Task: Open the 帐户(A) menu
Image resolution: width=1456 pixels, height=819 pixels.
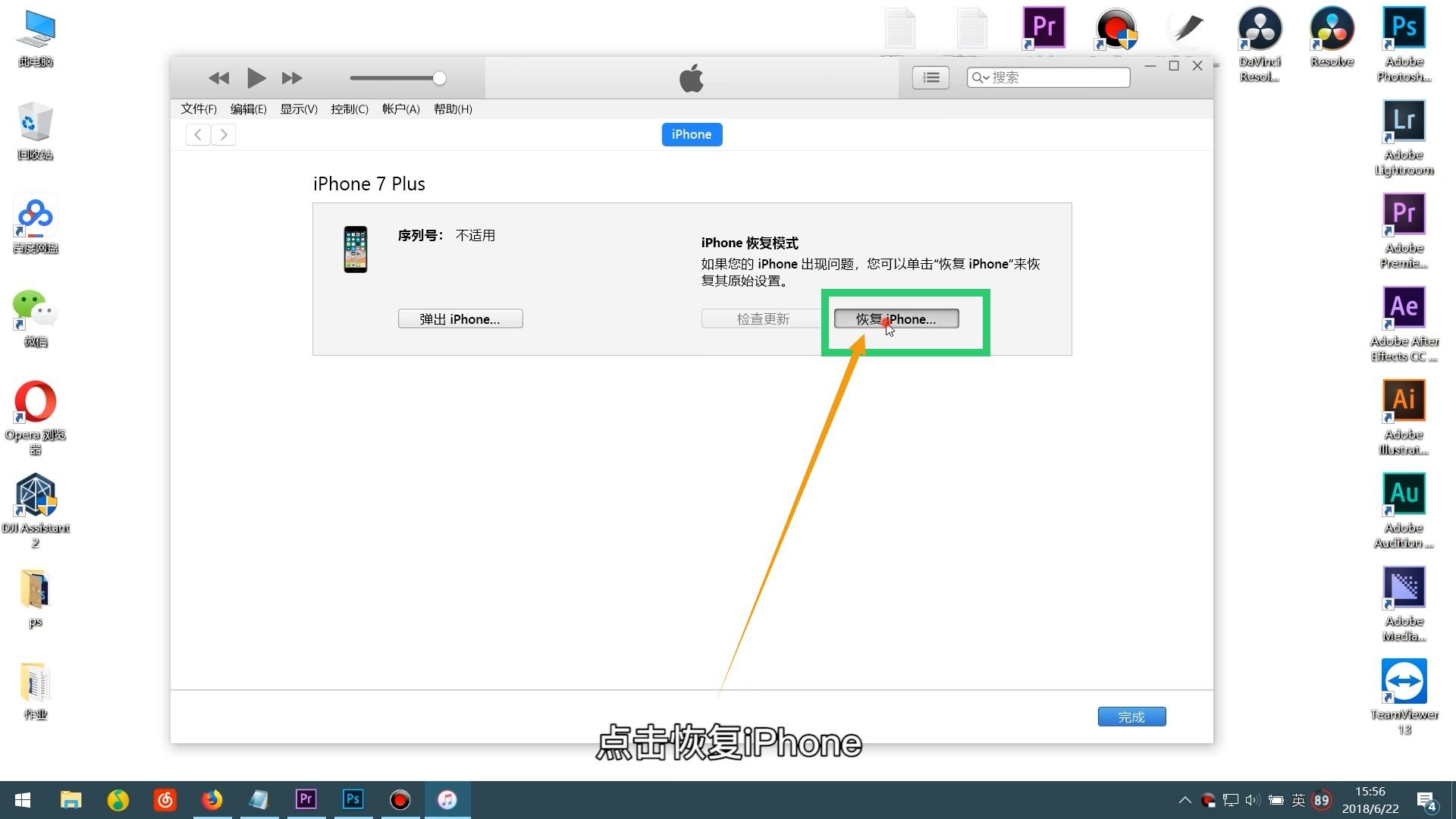Action: coord(400,109)
